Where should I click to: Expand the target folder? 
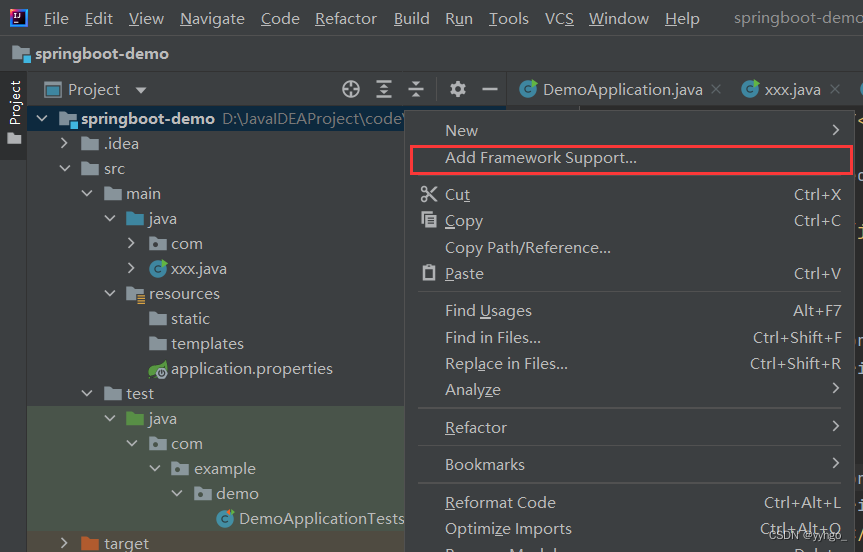tap(65, 543)
